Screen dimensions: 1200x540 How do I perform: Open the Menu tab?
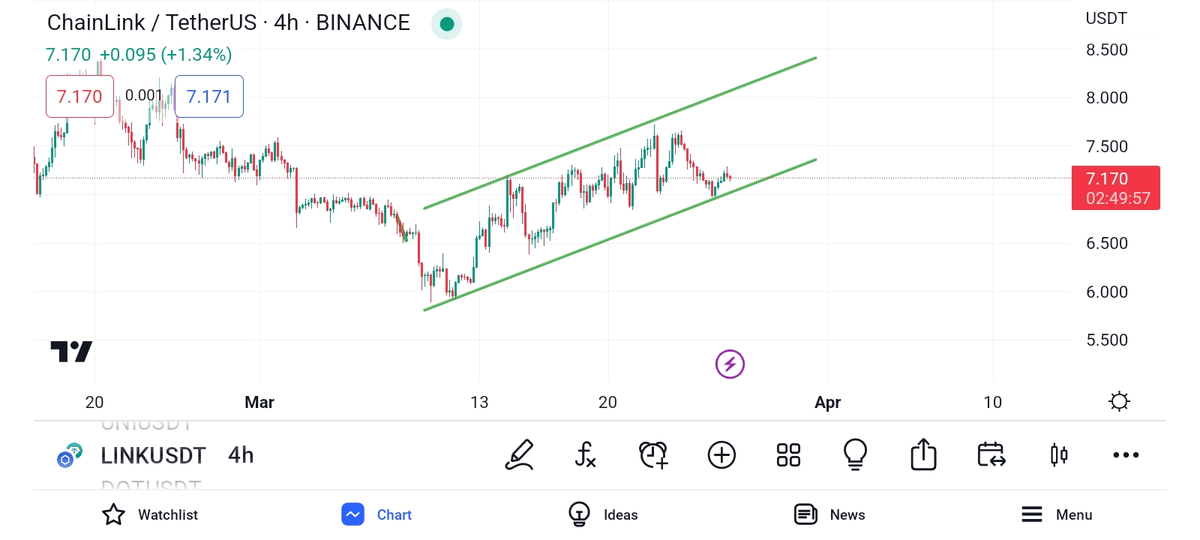coord(1056,514)
